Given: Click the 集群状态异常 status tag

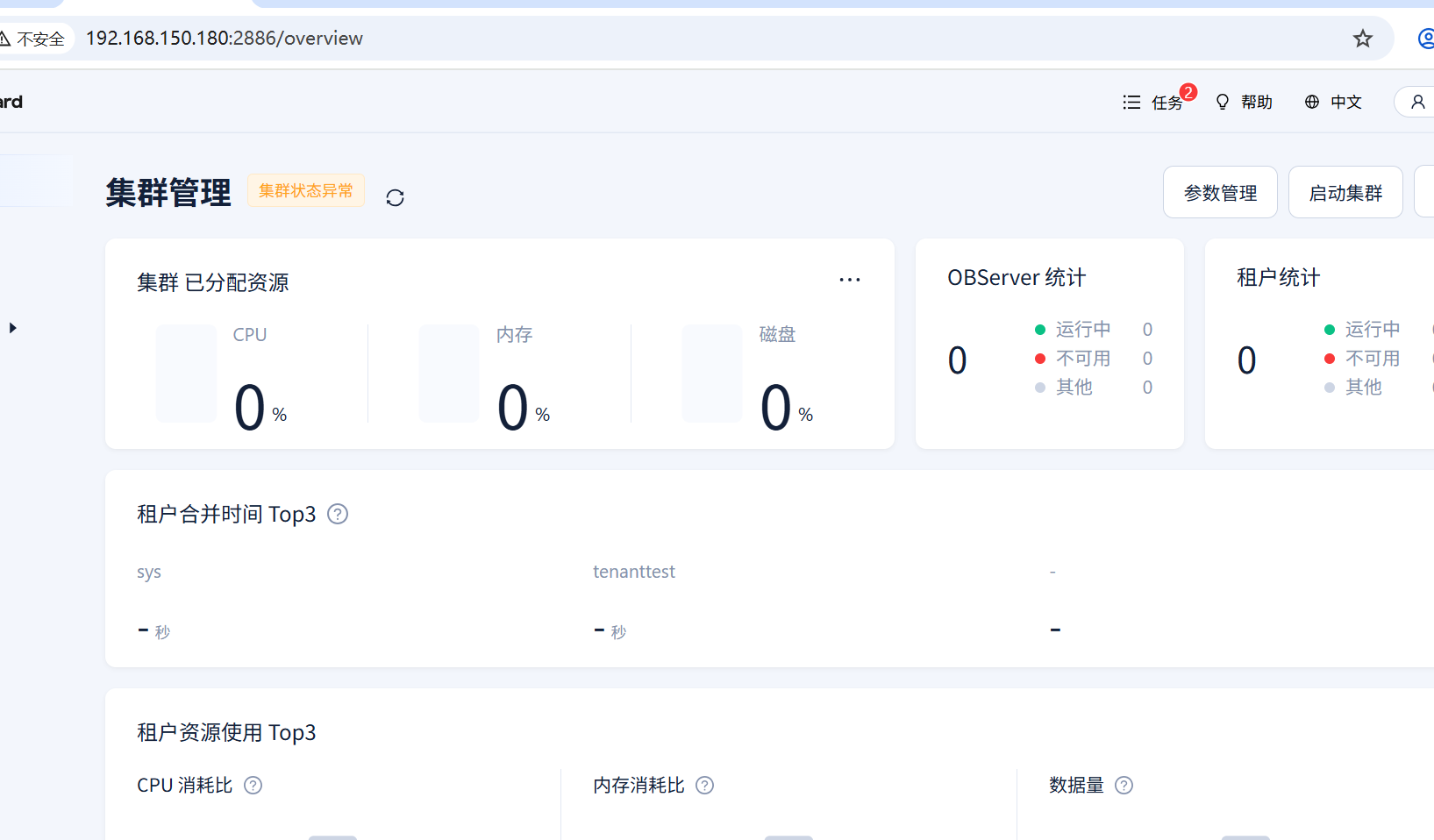Looking at the screenshot, I should [x=305, y=190].
